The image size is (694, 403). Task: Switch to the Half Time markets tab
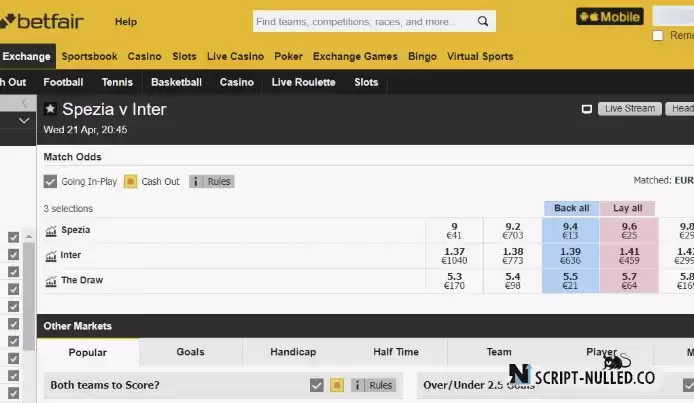click(x=396, y=352)
